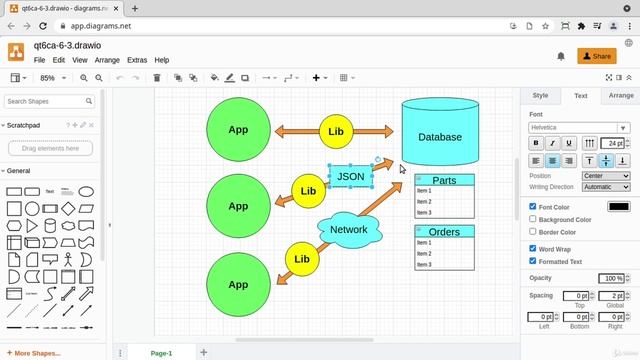Open the Writing Direction dropdown

606,187
